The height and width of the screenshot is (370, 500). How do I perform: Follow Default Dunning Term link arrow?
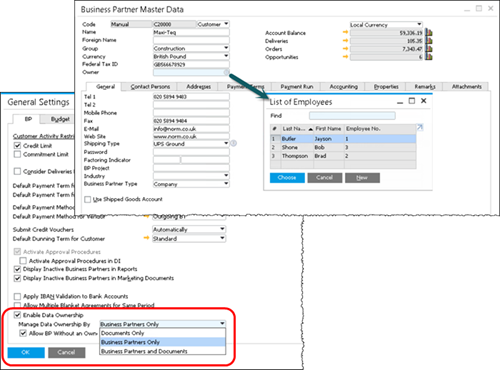pos(146,238)
